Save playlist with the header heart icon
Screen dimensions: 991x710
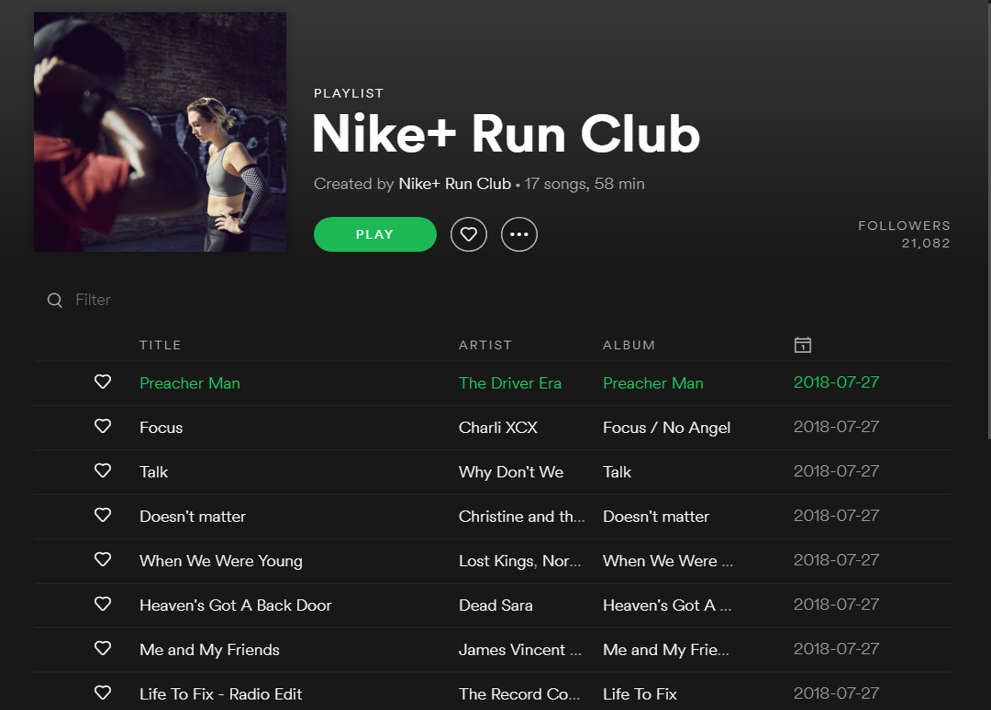468,235
